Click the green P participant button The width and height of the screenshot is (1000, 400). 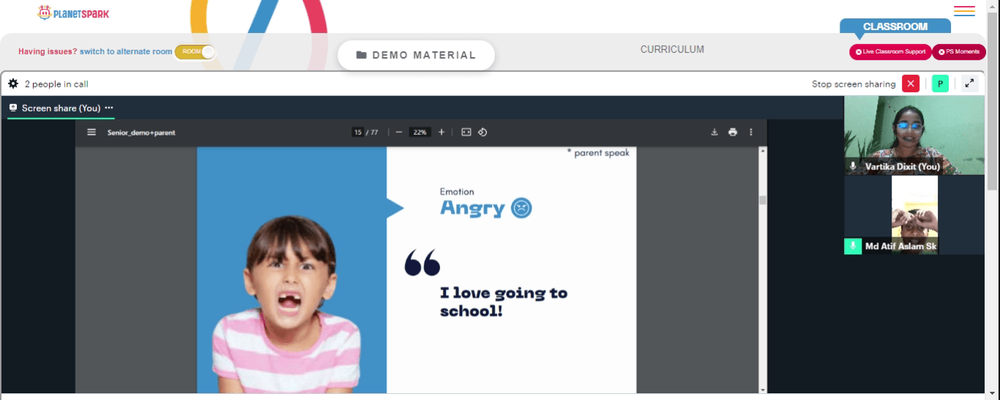[940, 84]
